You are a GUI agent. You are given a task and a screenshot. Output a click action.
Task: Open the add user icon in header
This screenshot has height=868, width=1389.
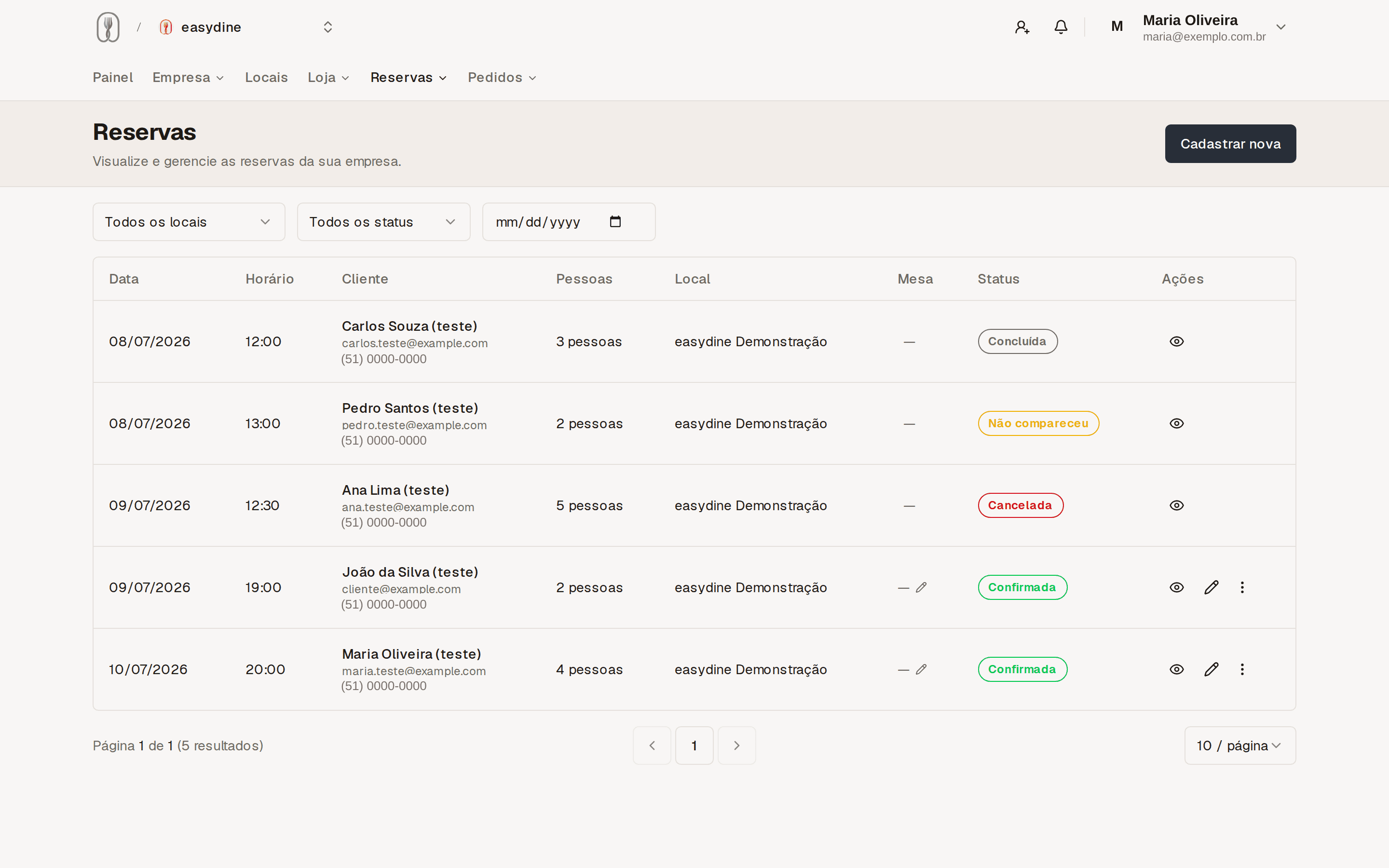[x=1021, y=27]
